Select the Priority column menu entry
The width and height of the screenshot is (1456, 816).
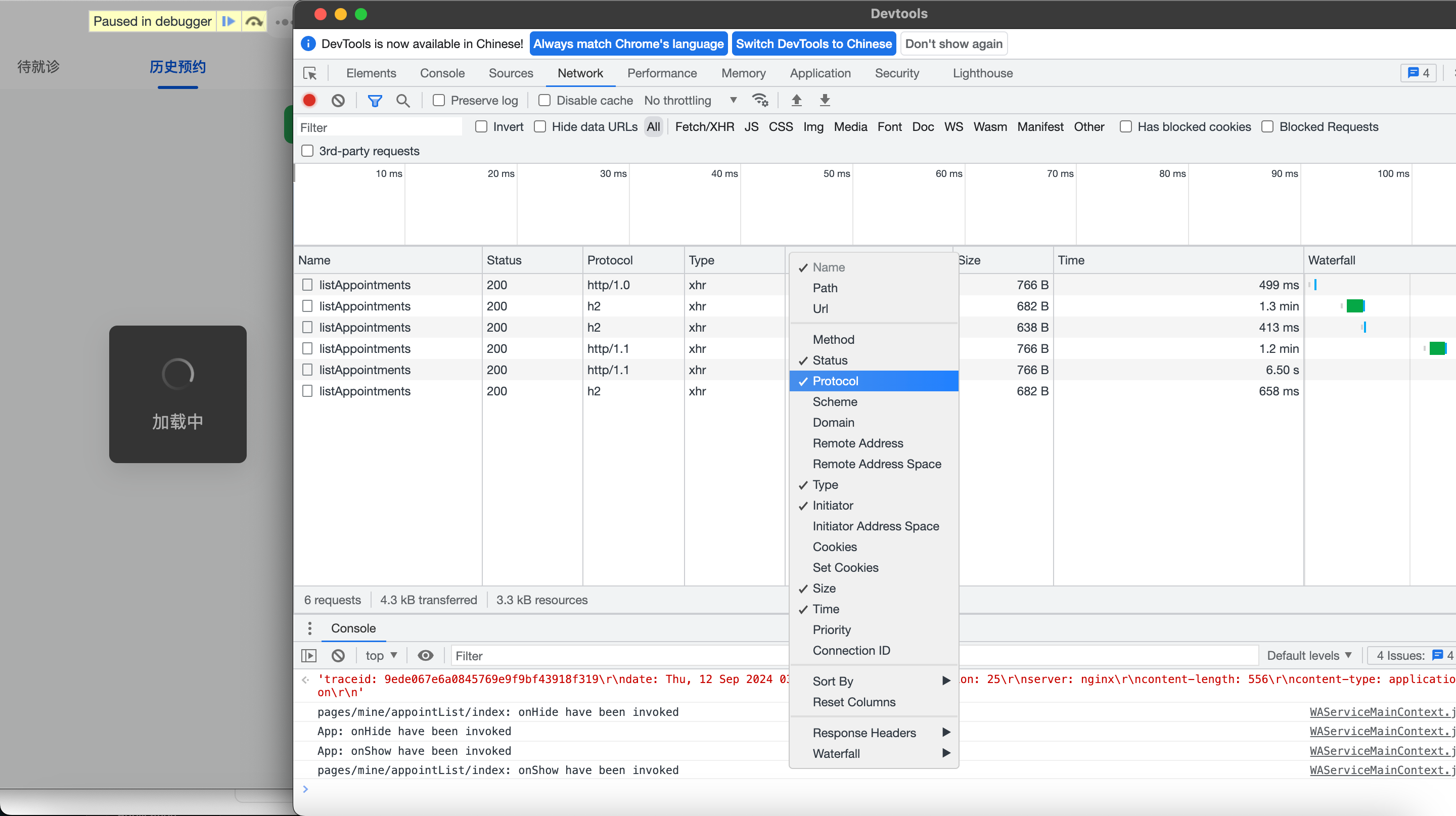(874, 629)
